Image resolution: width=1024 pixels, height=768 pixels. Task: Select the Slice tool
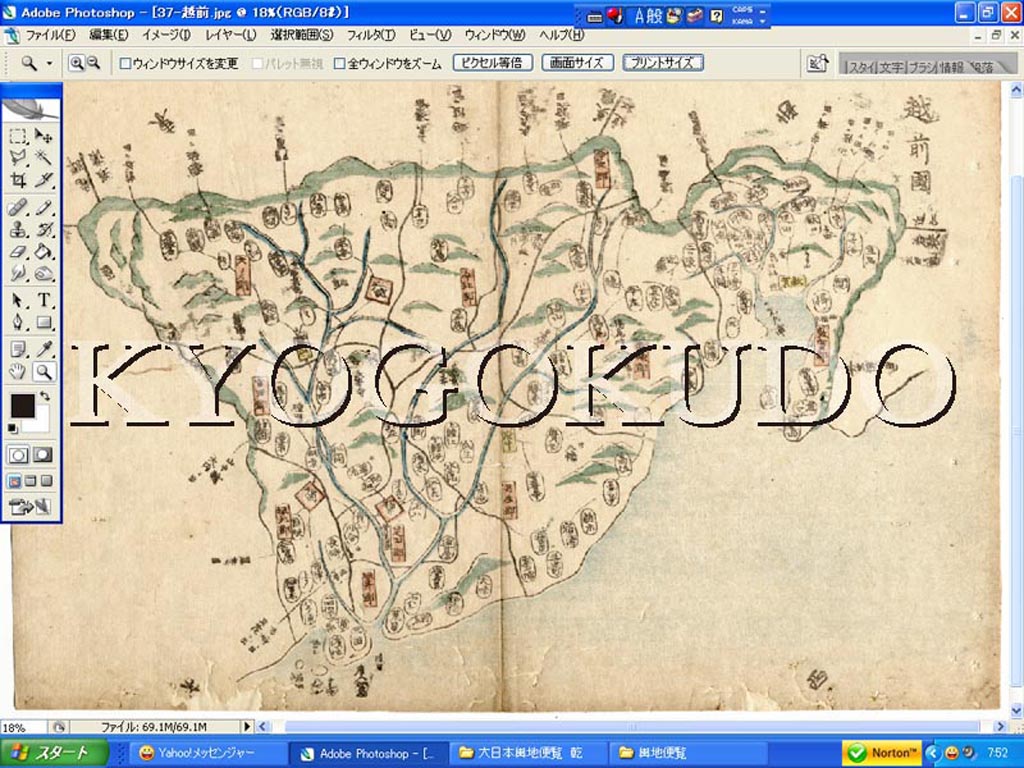click(x=43, y=179)
